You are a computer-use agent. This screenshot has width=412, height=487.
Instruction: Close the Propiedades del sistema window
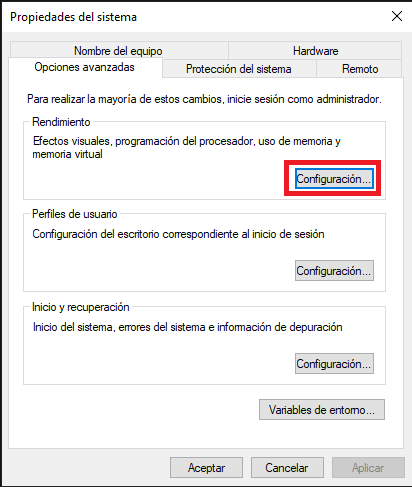[x=397, y=16]
